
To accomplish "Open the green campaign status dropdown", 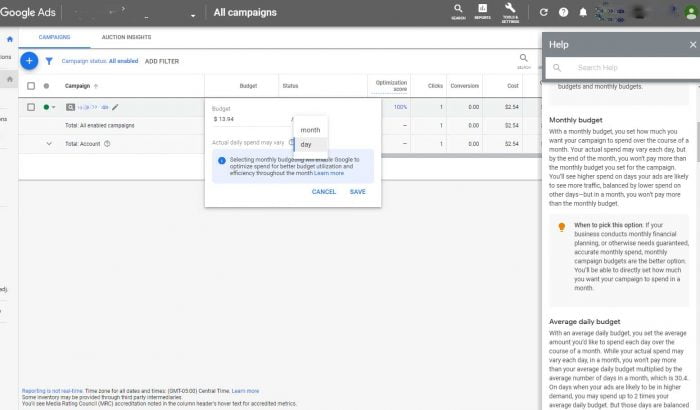I will coord(50,107).
